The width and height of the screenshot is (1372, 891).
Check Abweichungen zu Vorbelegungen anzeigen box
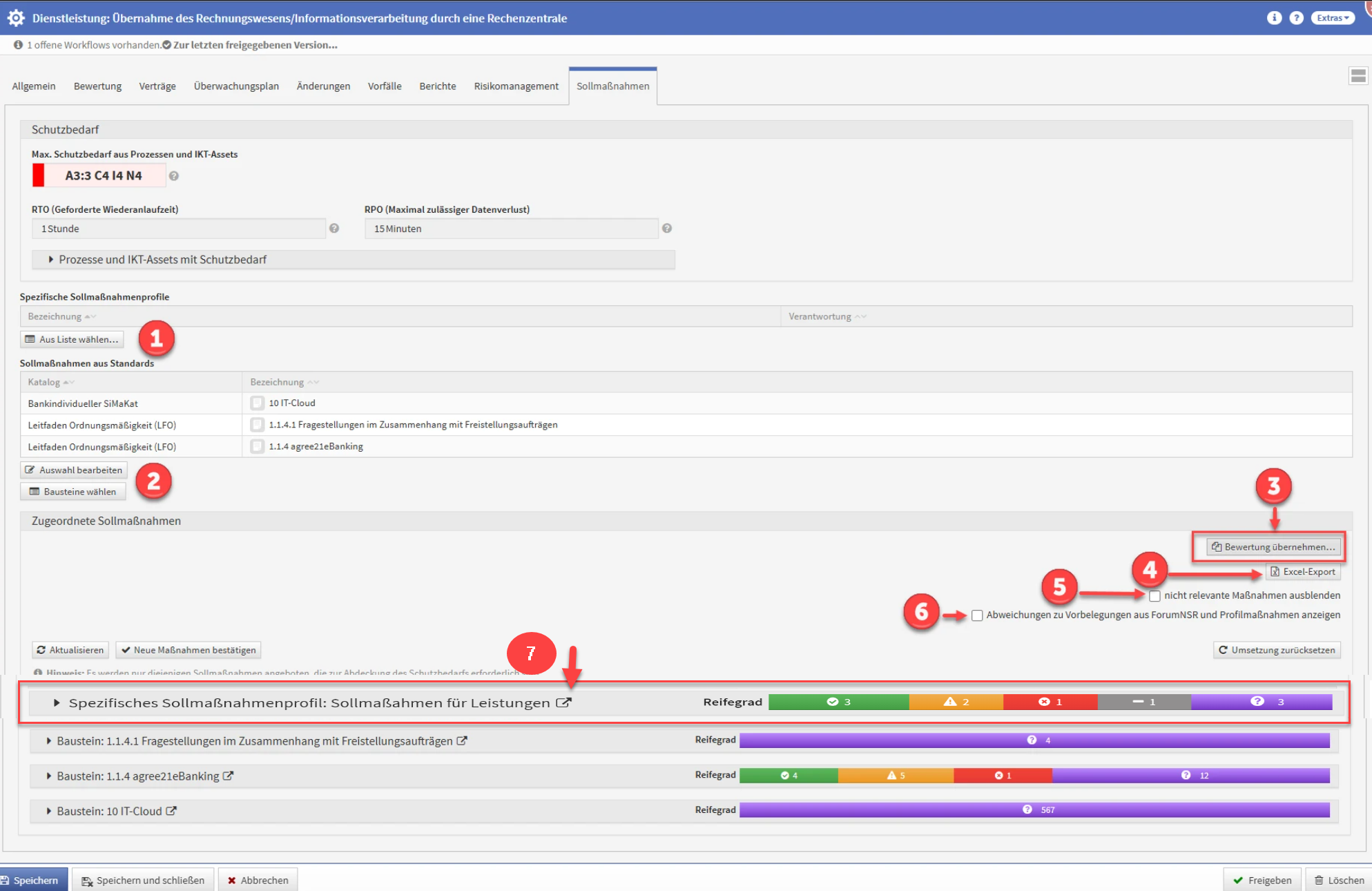pyautogui.click(x=977, y=615)
